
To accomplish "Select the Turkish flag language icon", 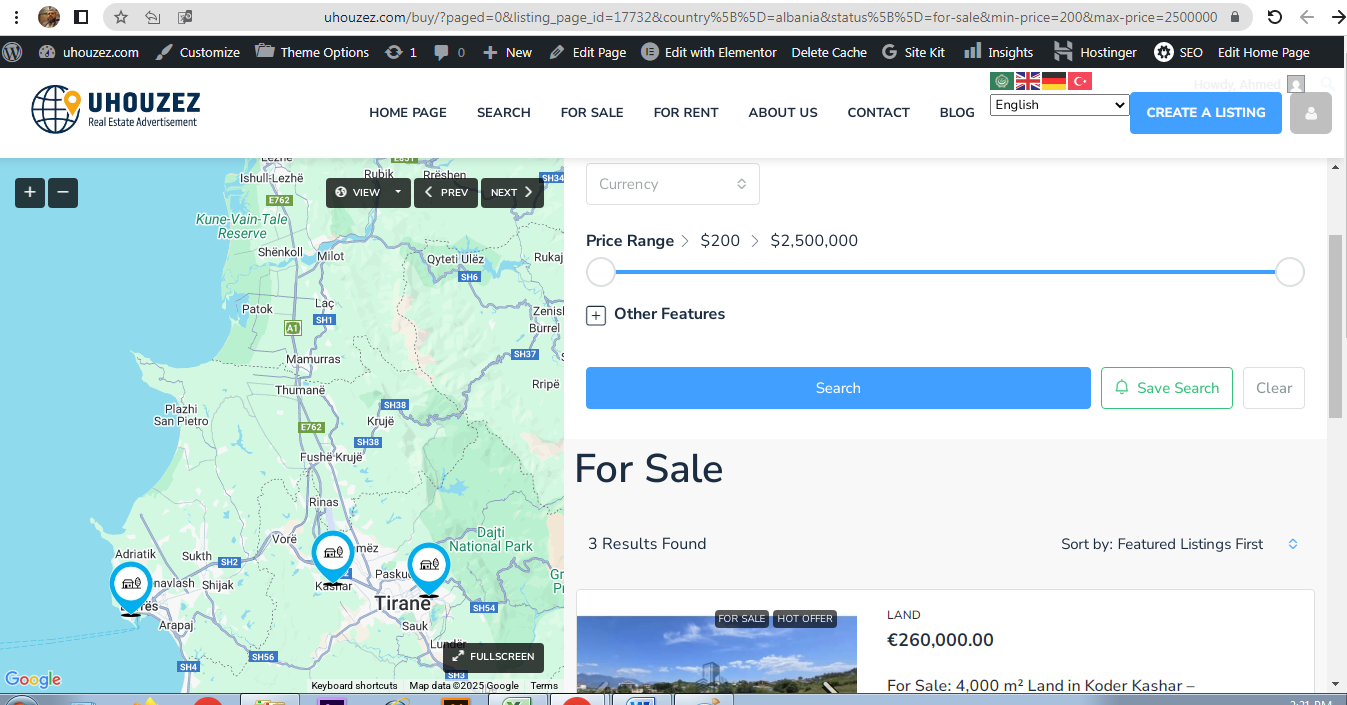I will coord(1080,81).
